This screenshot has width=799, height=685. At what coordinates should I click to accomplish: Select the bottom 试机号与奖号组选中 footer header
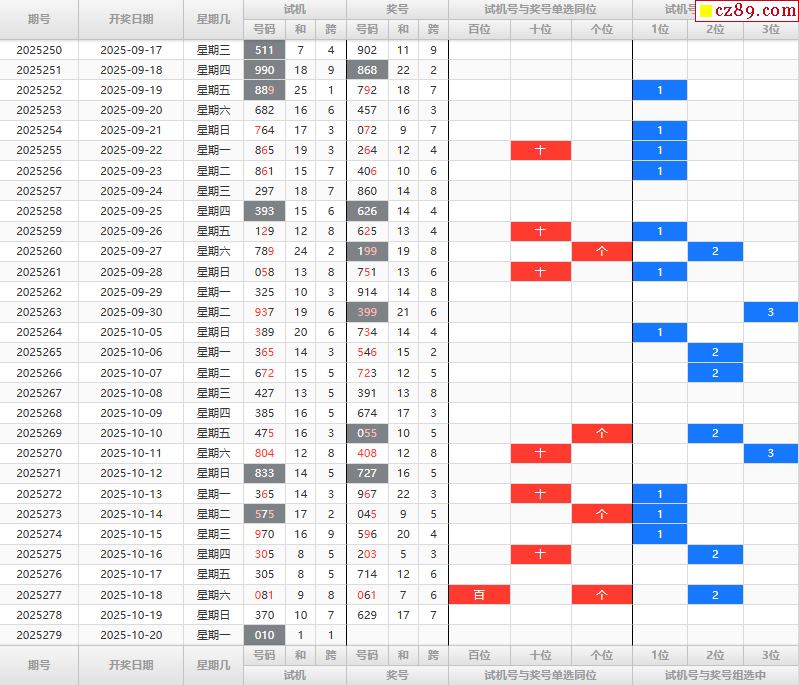[715, 675]
